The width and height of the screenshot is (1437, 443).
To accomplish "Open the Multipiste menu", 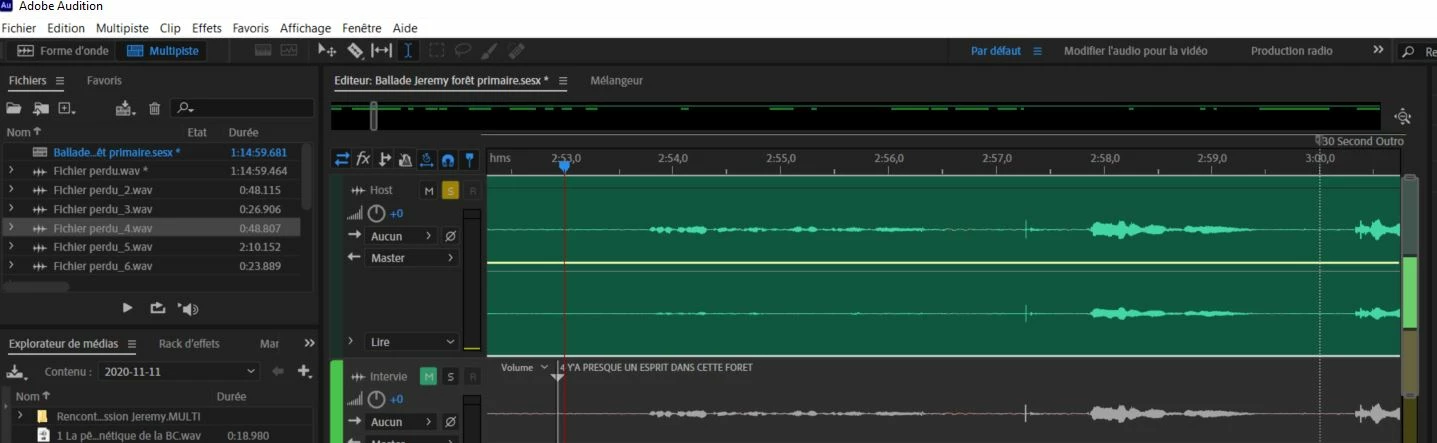I will click(x=122, y=28).
